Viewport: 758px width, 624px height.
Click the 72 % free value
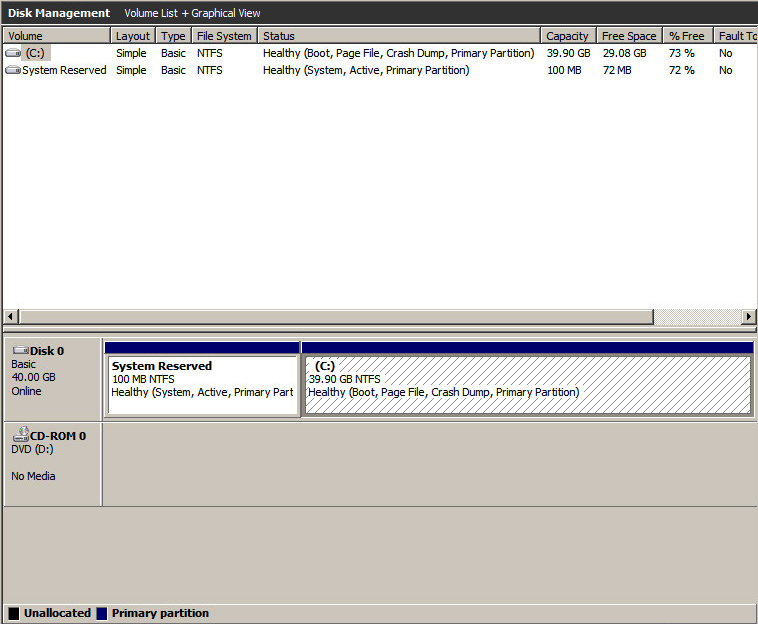coord(682,70)
